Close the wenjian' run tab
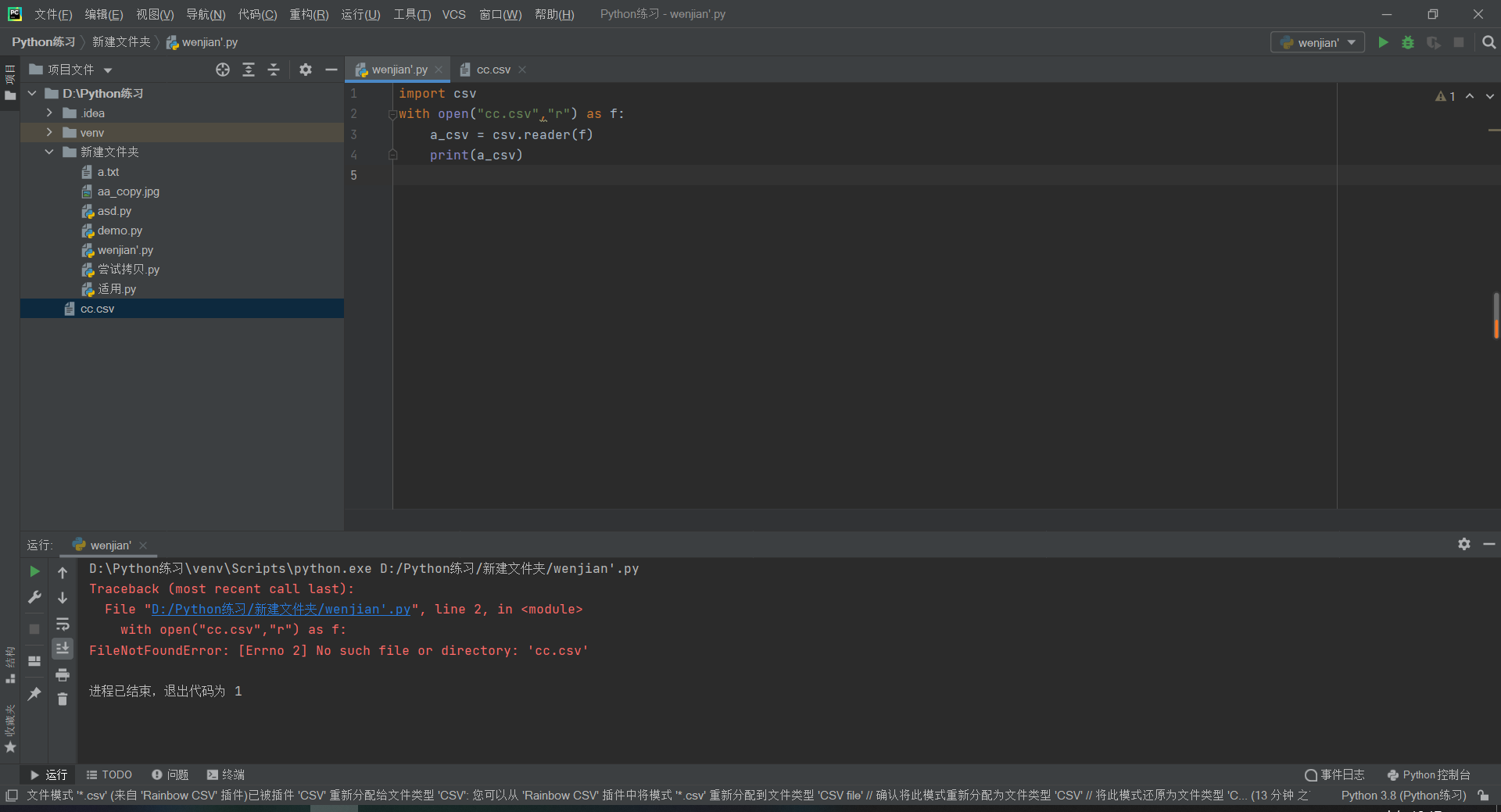The image size is (1501, 812). 143,546
